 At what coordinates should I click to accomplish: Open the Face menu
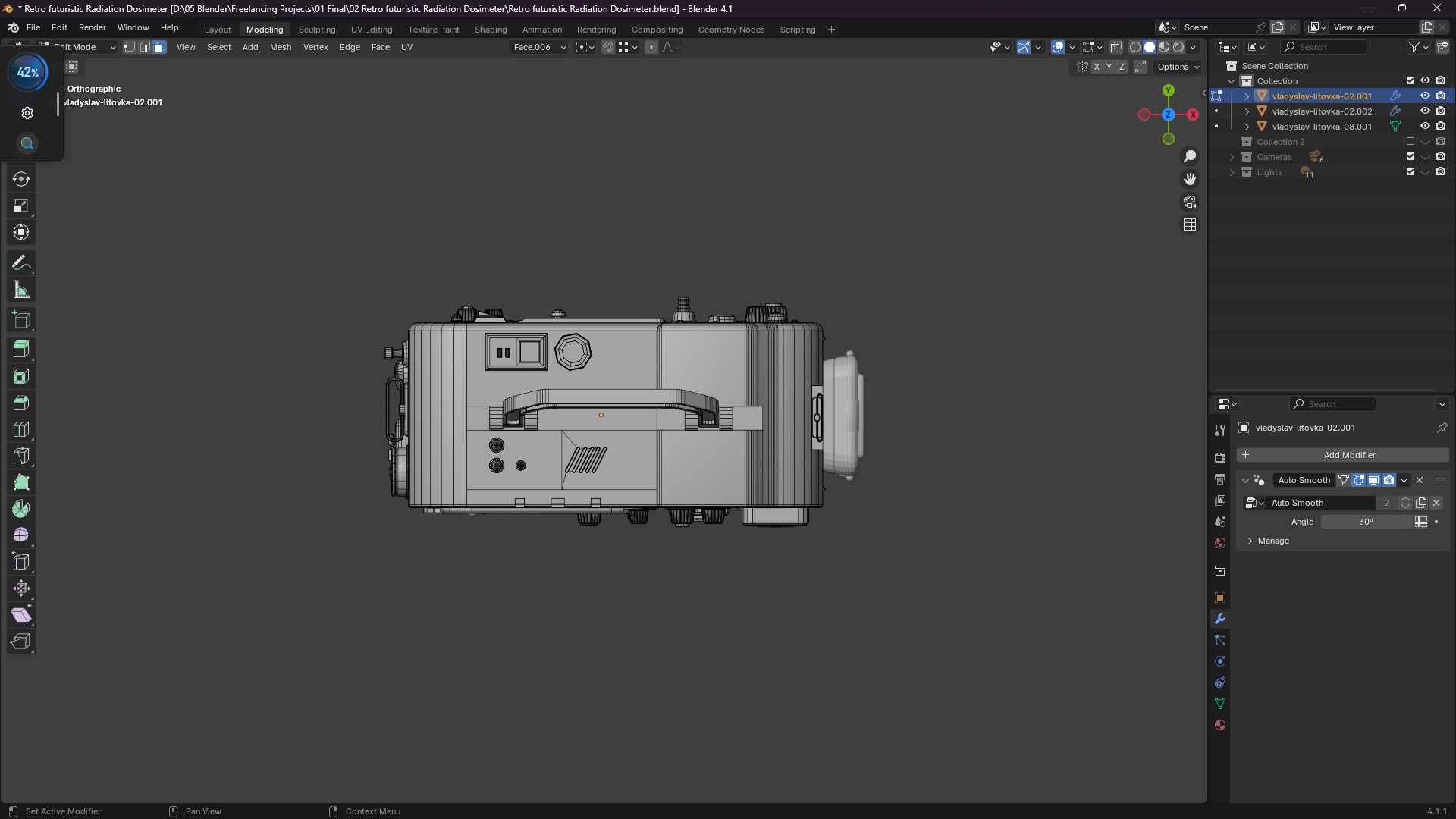click(381, 47)
